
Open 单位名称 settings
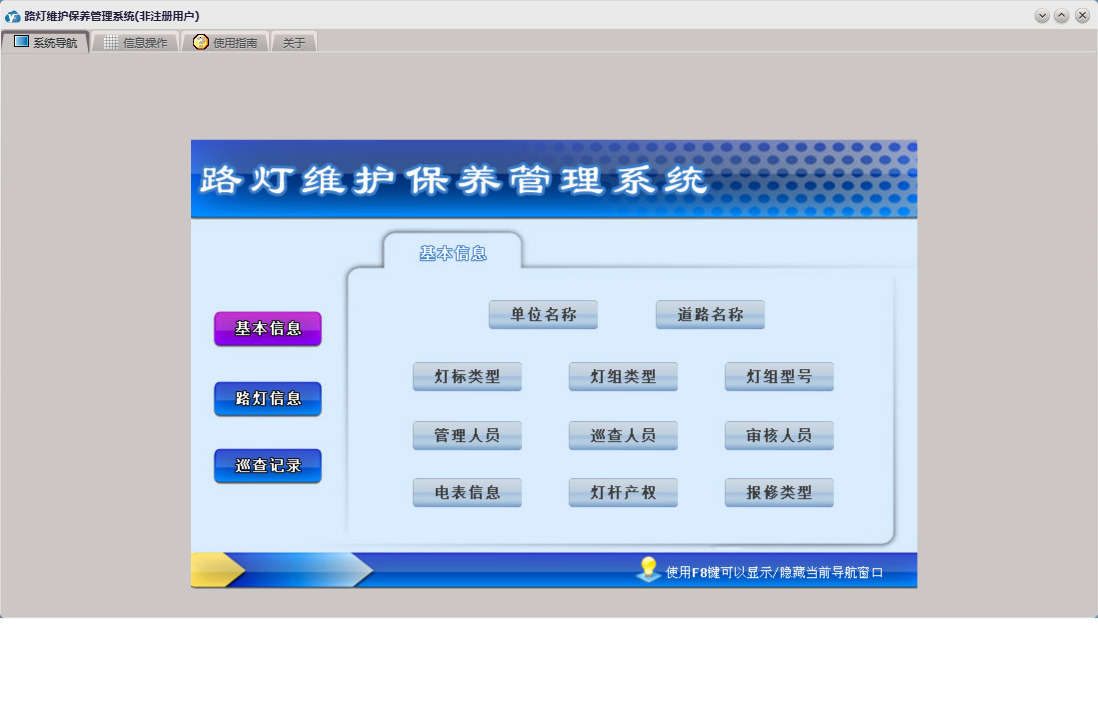tap(543, 315)
